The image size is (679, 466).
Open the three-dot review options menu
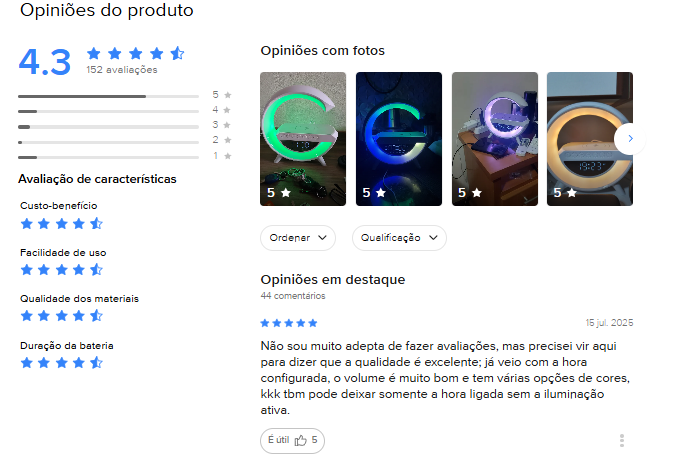pos(622,440)
